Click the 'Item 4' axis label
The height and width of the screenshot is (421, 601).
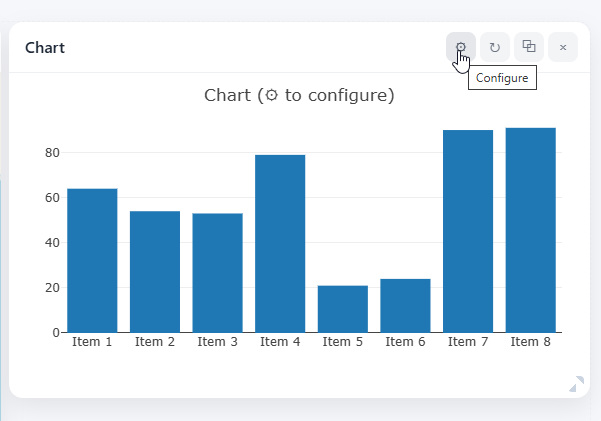click(280, 342)
